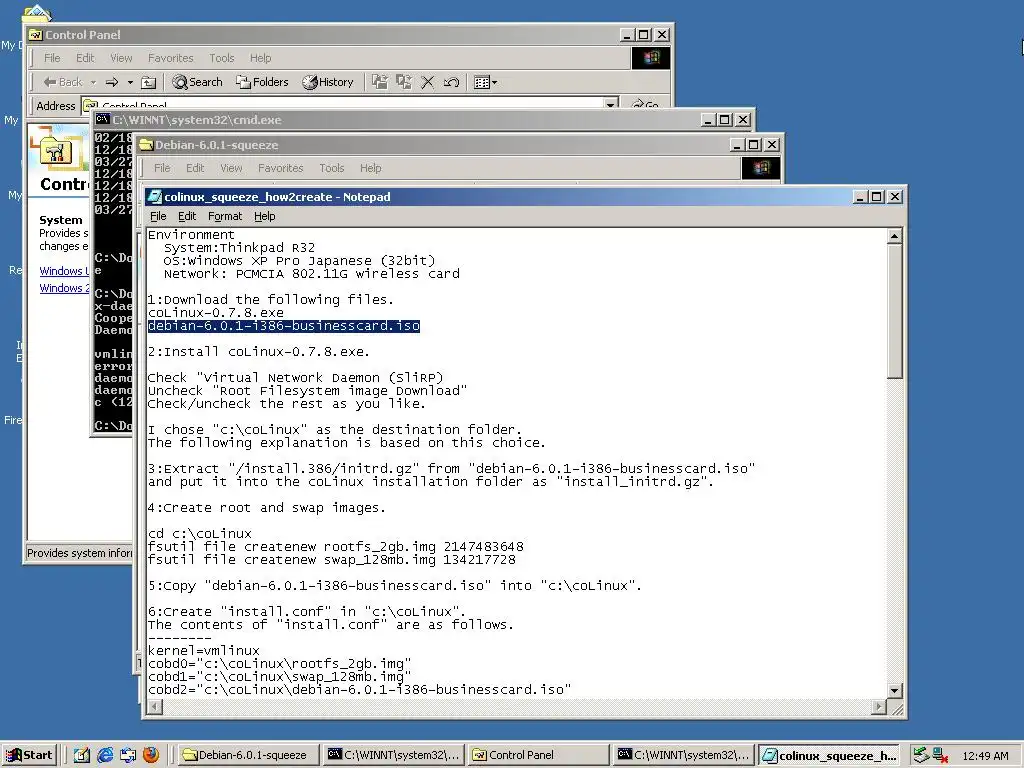The width and height of the screenshot is (1024, 768).
Task: Click the Windows 2000 link in Control Panel
Action: (x=63, y=288)
